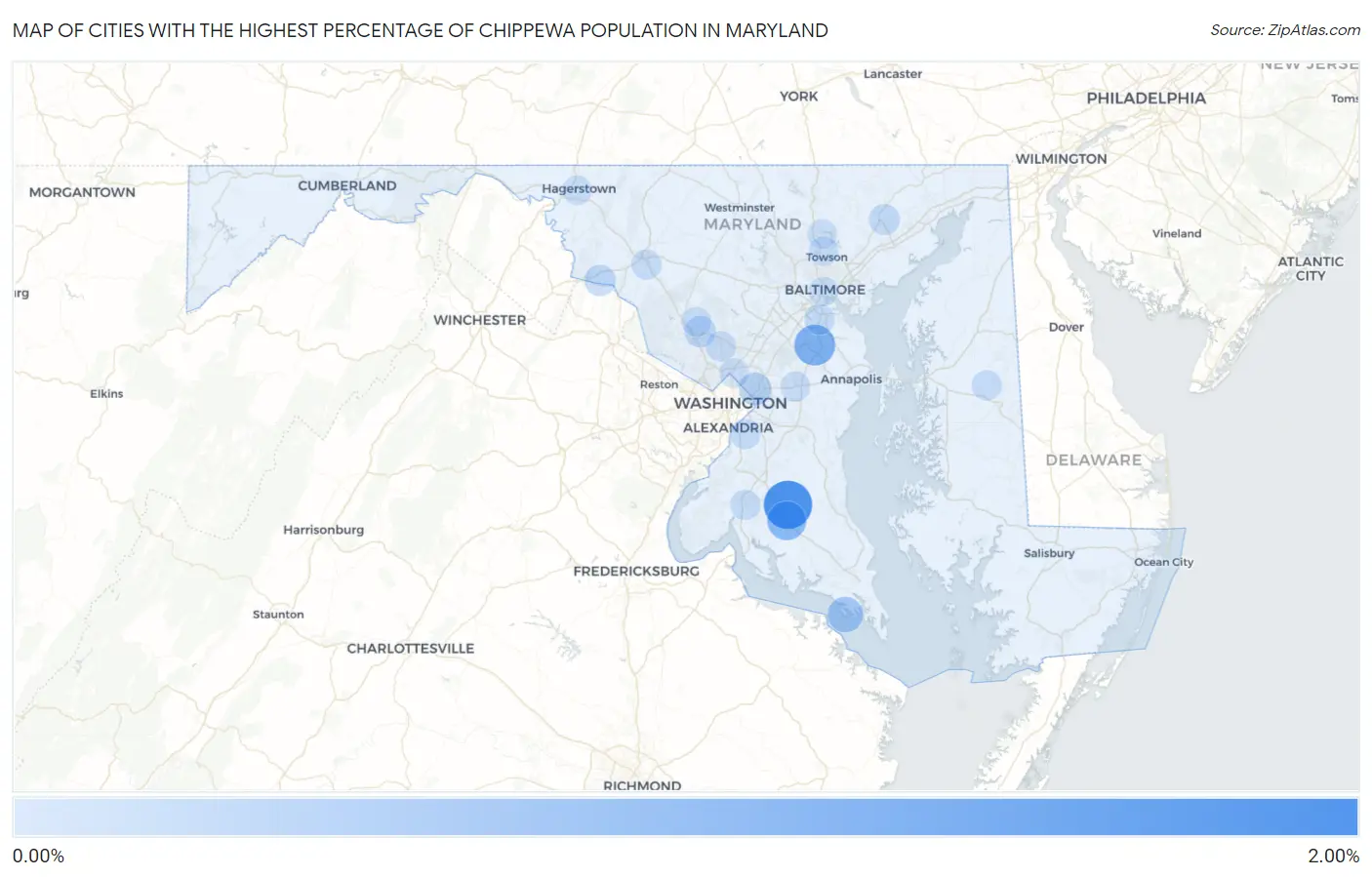Click the CUMBERLAND map label
Image resolution: width=1372 pixels, height=877 pixels.
pos(347,185)
